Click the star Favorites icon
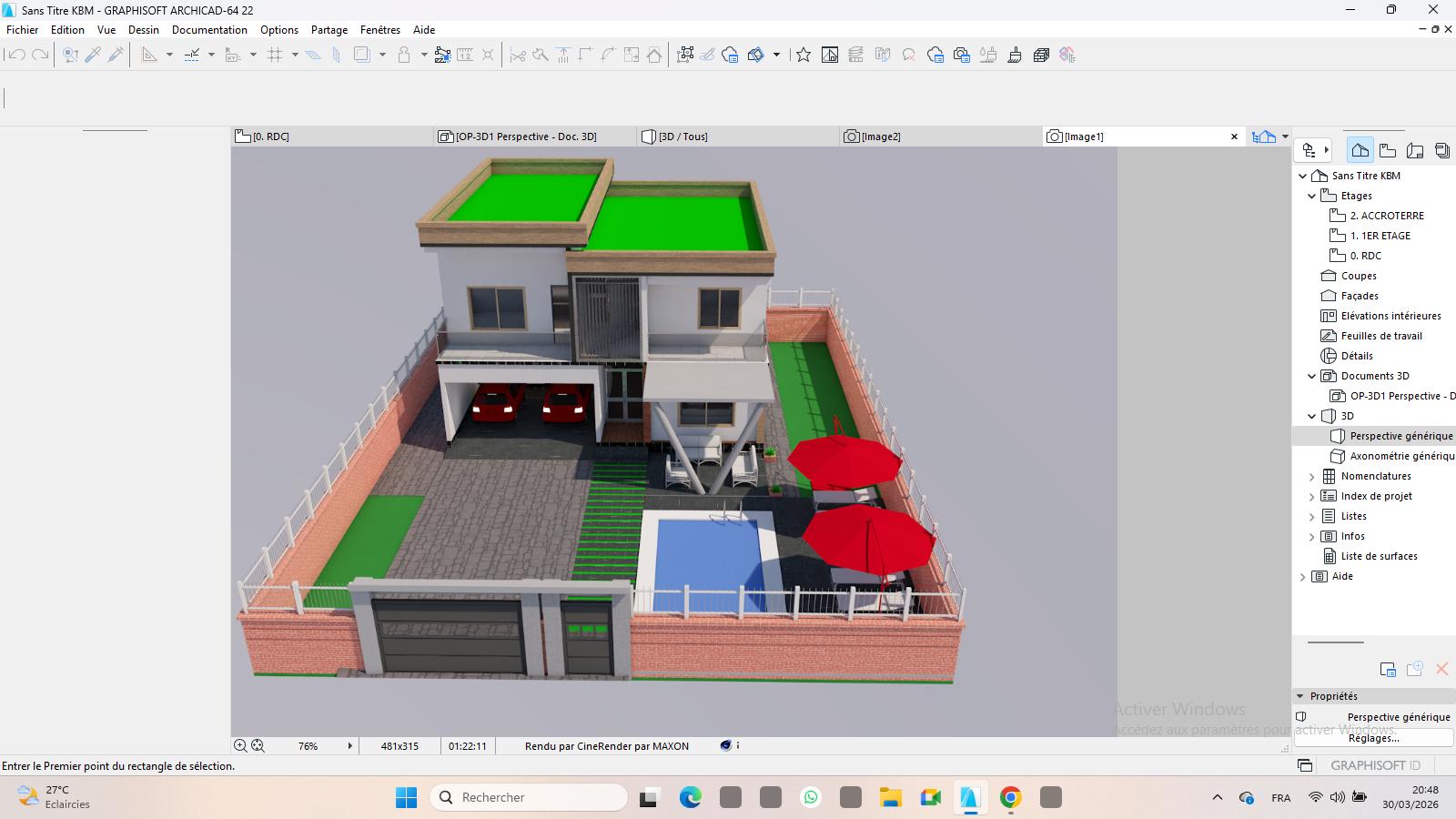 coord(803,56)
